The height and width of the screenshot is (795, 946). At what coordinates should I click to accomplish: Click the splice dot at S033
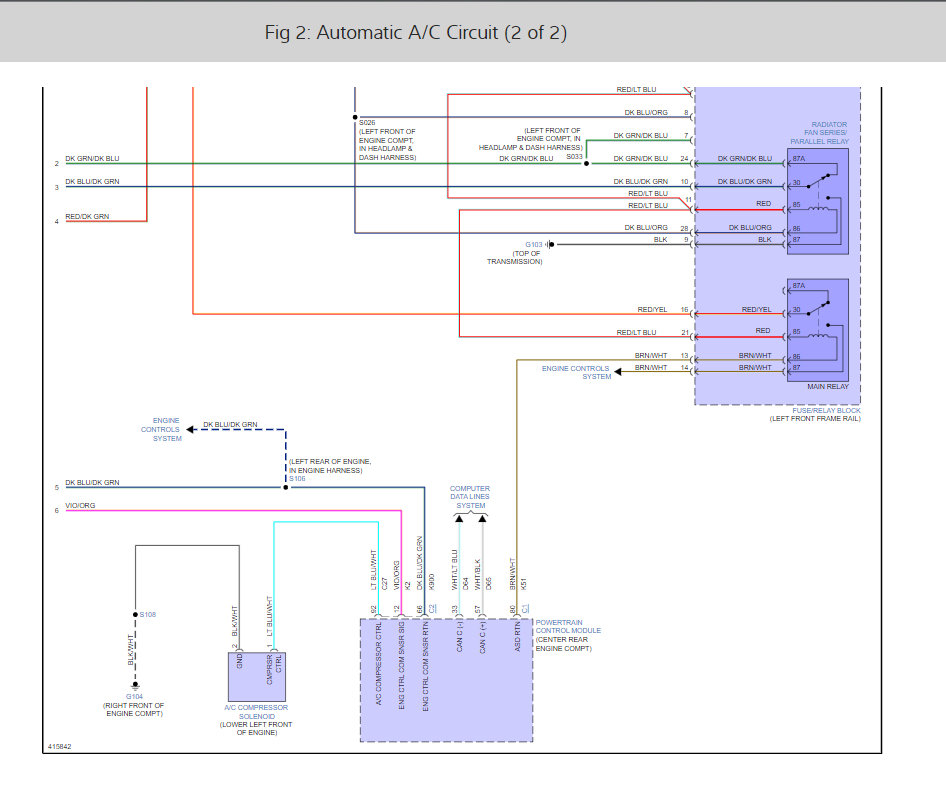pyautogui.click(x=586, y=163)
